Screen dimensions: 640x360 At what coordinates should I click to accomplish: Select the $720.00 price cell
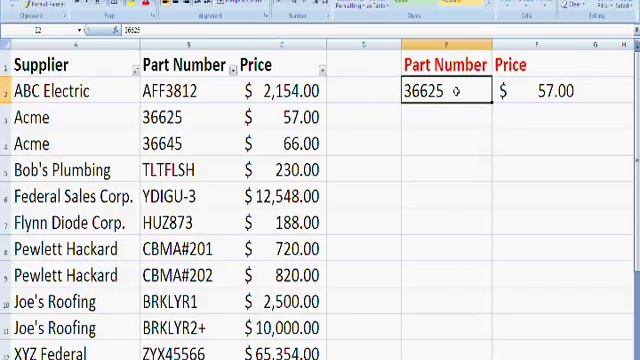tap(282, 248)
